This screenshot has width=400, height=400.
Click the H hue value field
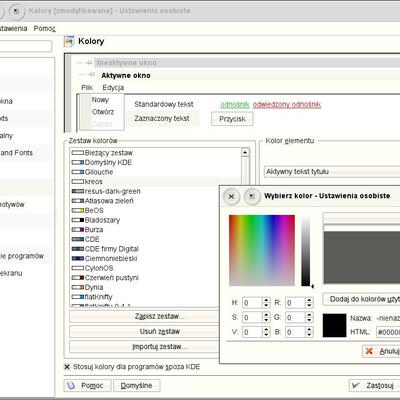click(x=252, y=303)
